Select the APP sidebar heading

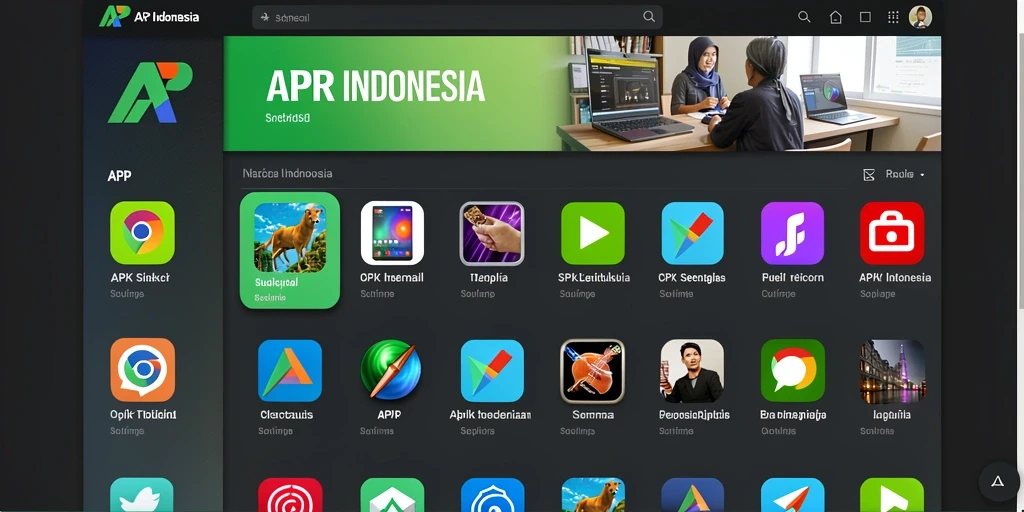120,176
